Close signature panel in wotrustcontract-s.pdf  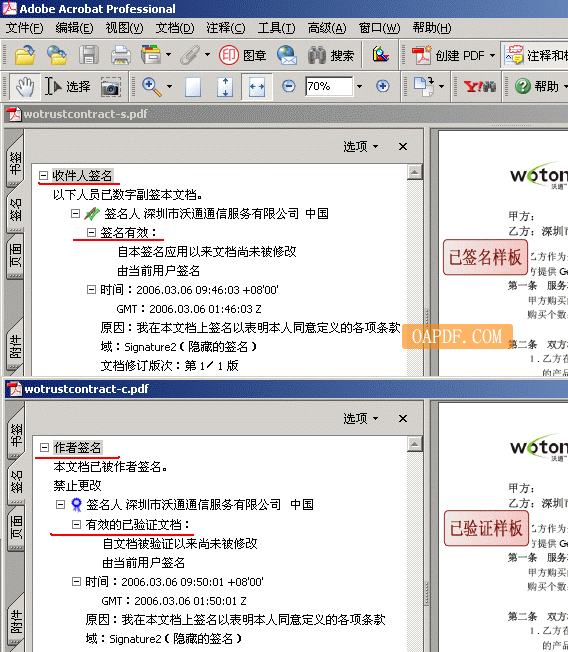coord(403,146)
